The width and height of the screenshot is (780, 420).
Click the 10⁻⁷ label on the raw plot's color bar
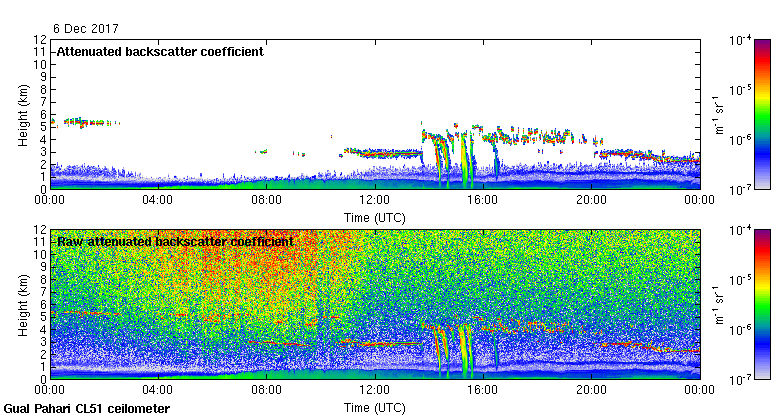[741, 380]
